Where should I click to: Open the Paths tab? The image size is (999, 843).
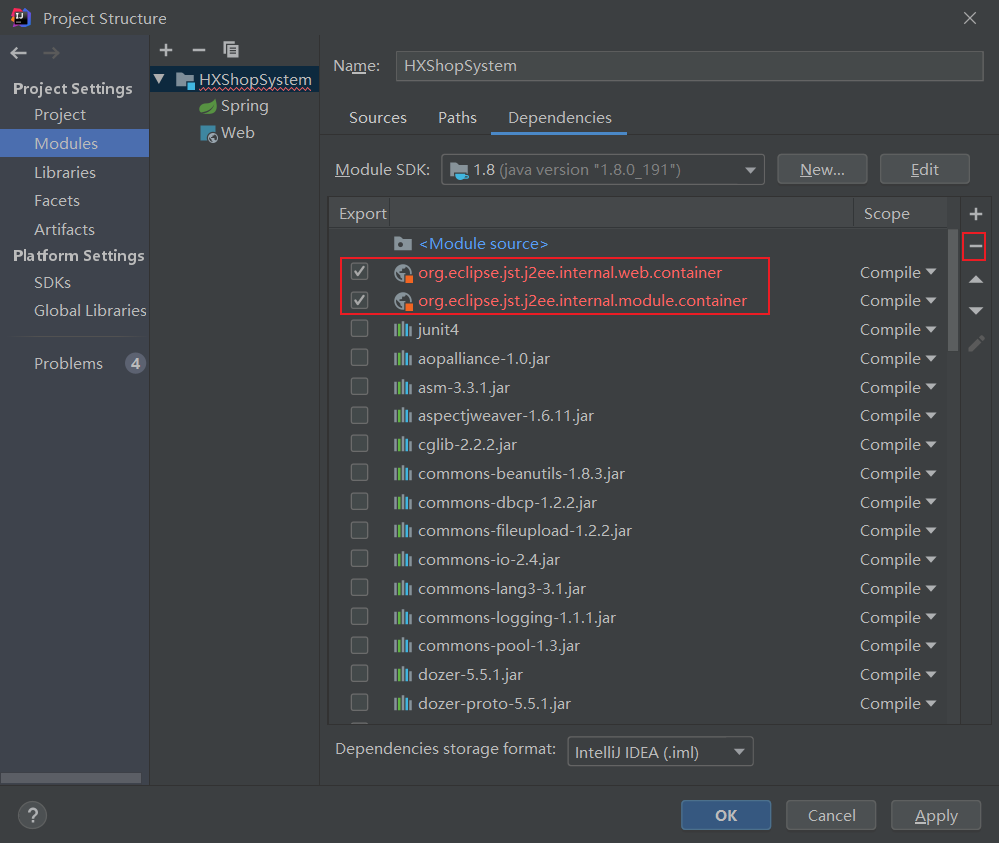[457, 118]
